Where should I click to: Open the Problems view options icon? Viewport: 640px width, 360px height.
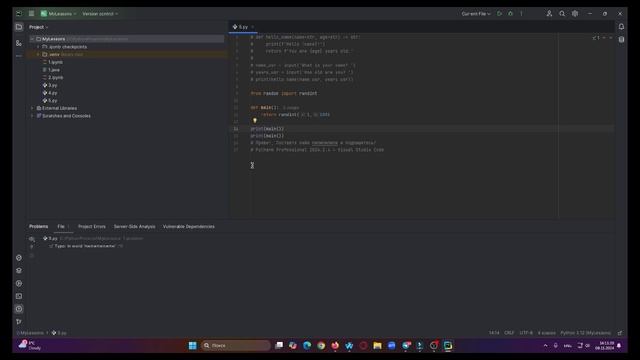(x=32, y=239)
